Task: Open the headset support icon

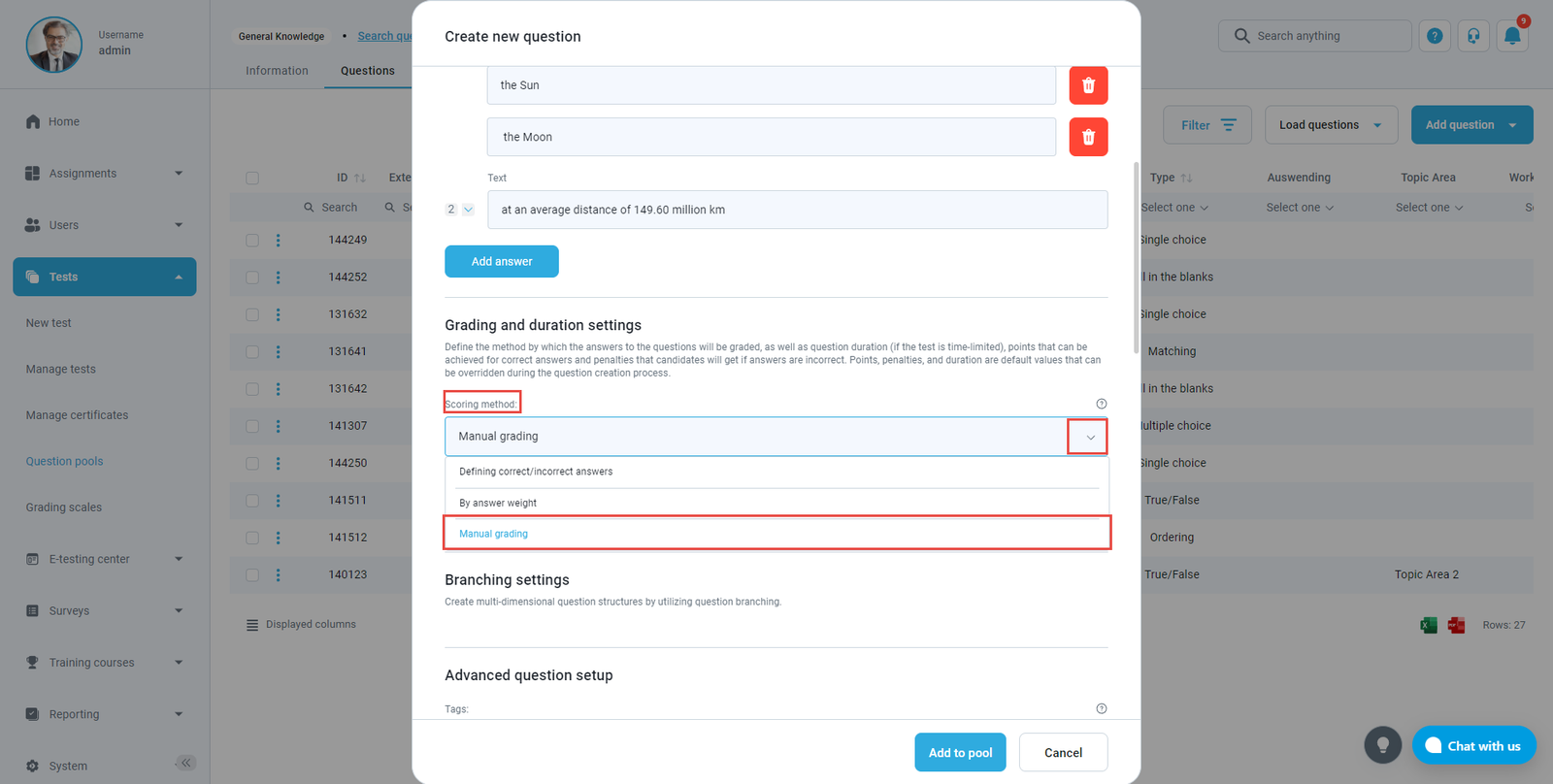Action: click(x=1473, y=36)
